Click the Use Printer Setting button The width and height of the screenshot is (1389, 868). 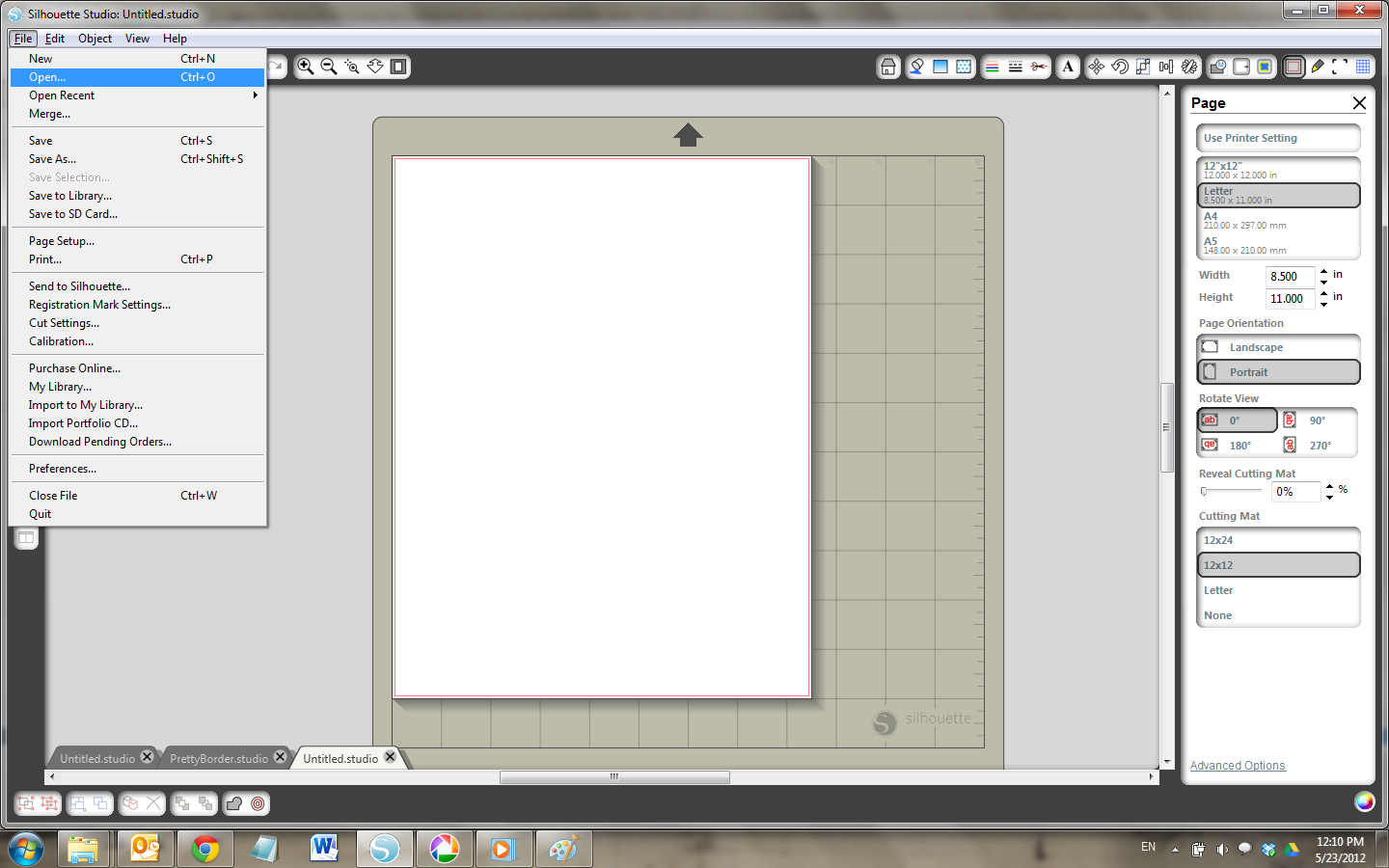1278,138
